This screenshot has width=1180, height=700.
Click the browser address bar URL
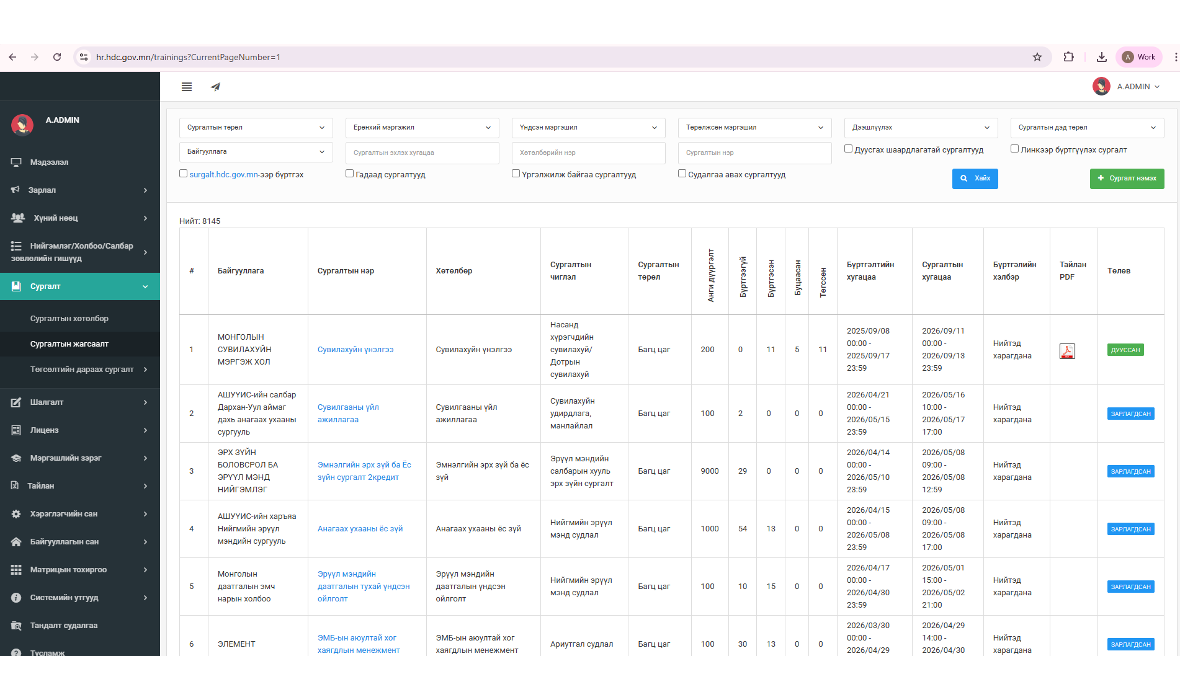pyautogui.click(x=188, y=57)
